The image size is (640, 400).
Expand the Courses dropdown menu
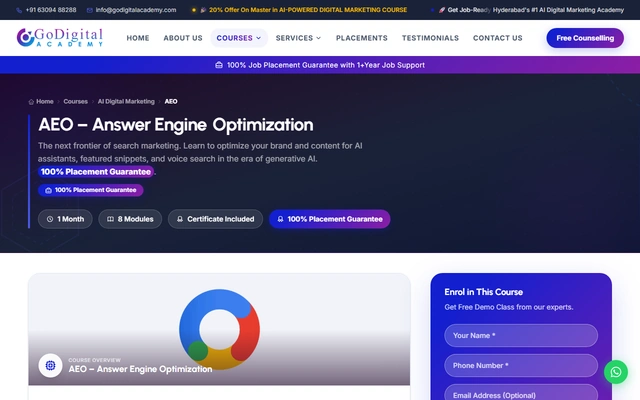click(239, 38)
